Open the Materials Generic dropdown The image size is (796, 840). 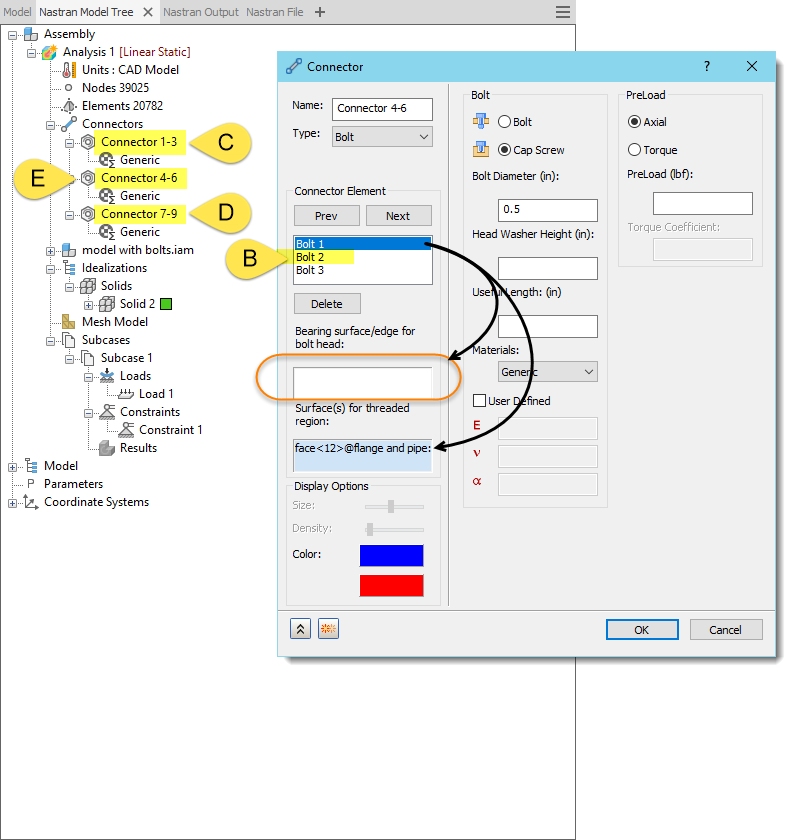(x=547, y=372)
